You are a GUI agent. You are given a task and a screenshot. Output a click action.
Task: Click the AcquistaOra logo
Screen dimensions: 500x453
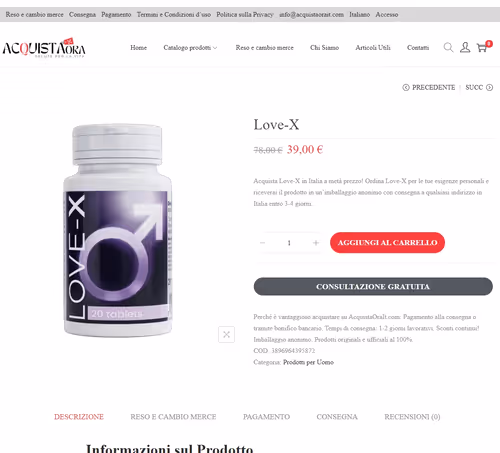coord(44,48)
